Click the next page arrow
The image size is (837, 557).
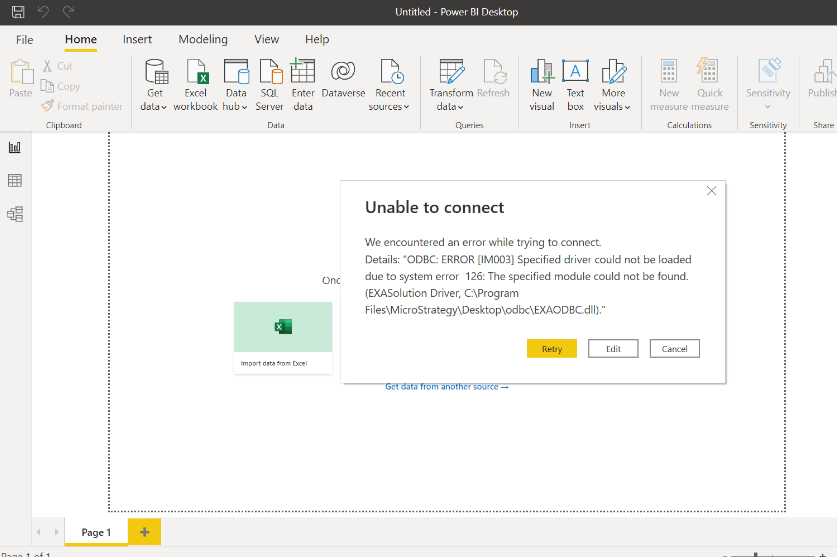(56, 532)
